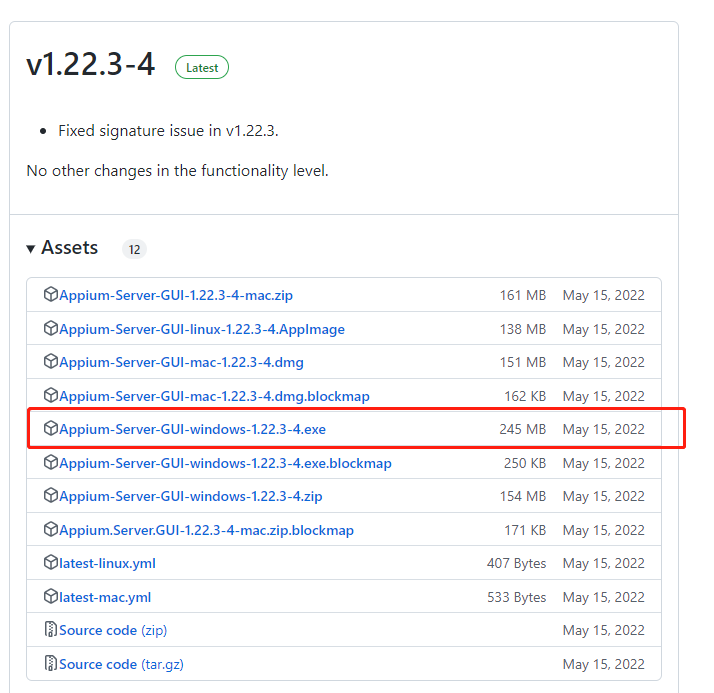
Task: Select the 151 MB size text
Action: 523,362
